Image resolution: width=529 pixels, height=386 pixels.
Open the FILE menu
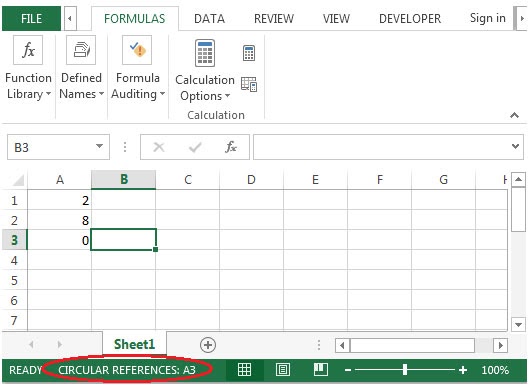(31, 19)
